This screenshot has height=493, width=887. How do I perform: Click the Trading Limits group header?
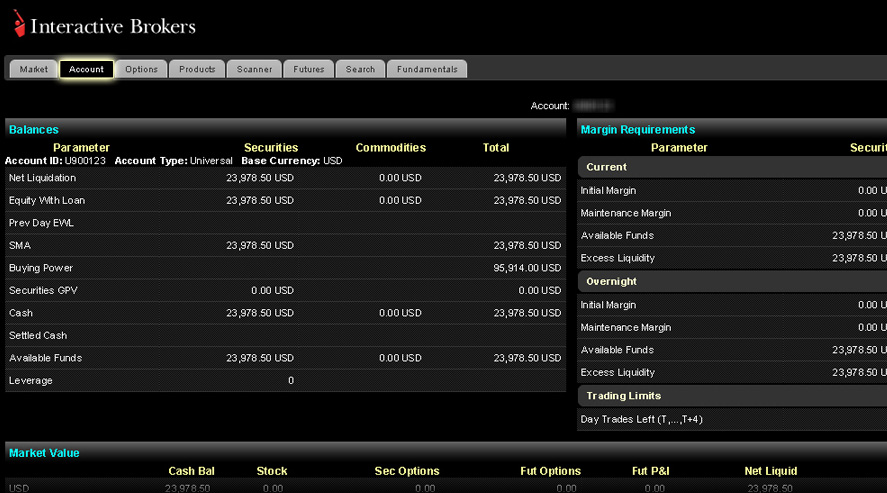click(732, 396)
